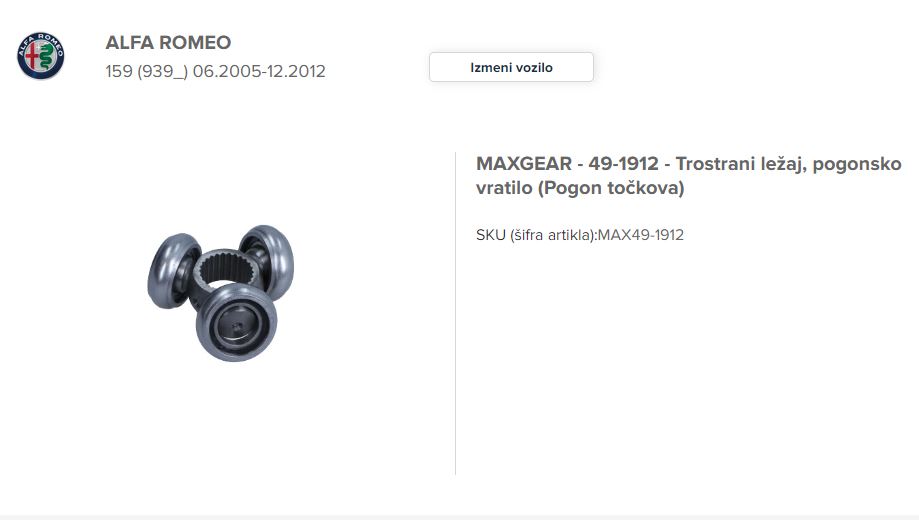This screenshot has width=919, height=520.
Task: Click the red cross inside the Alfa Romeo emblem
Action: pos(32,57)
